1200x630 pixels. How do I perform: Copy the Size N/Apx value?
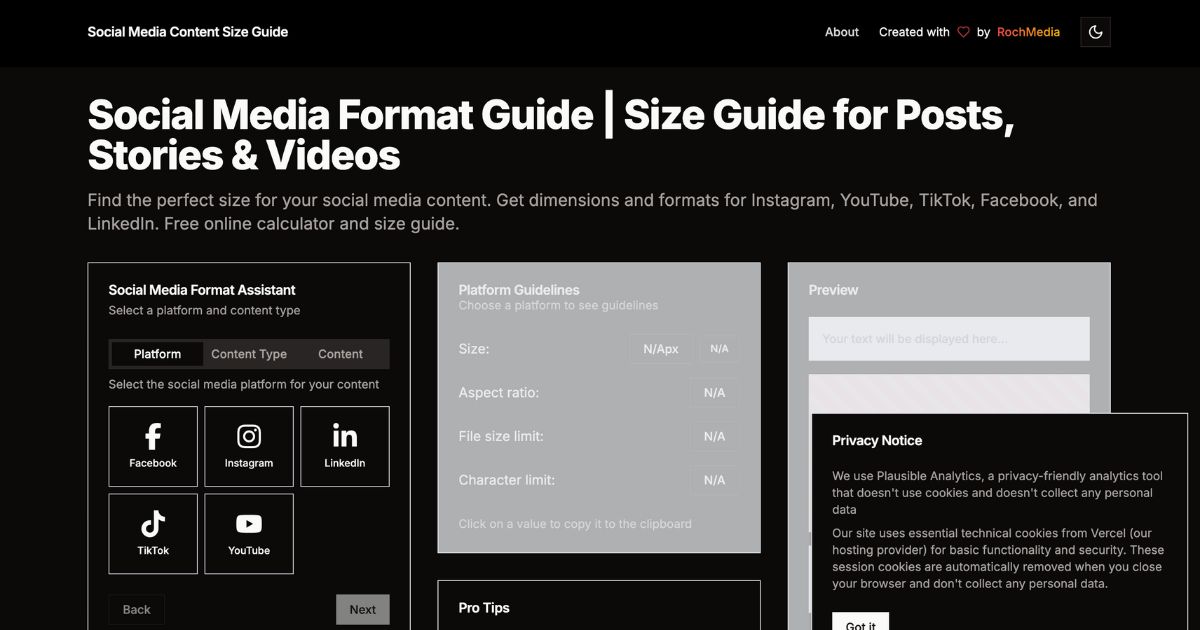(x=660, y=349)
